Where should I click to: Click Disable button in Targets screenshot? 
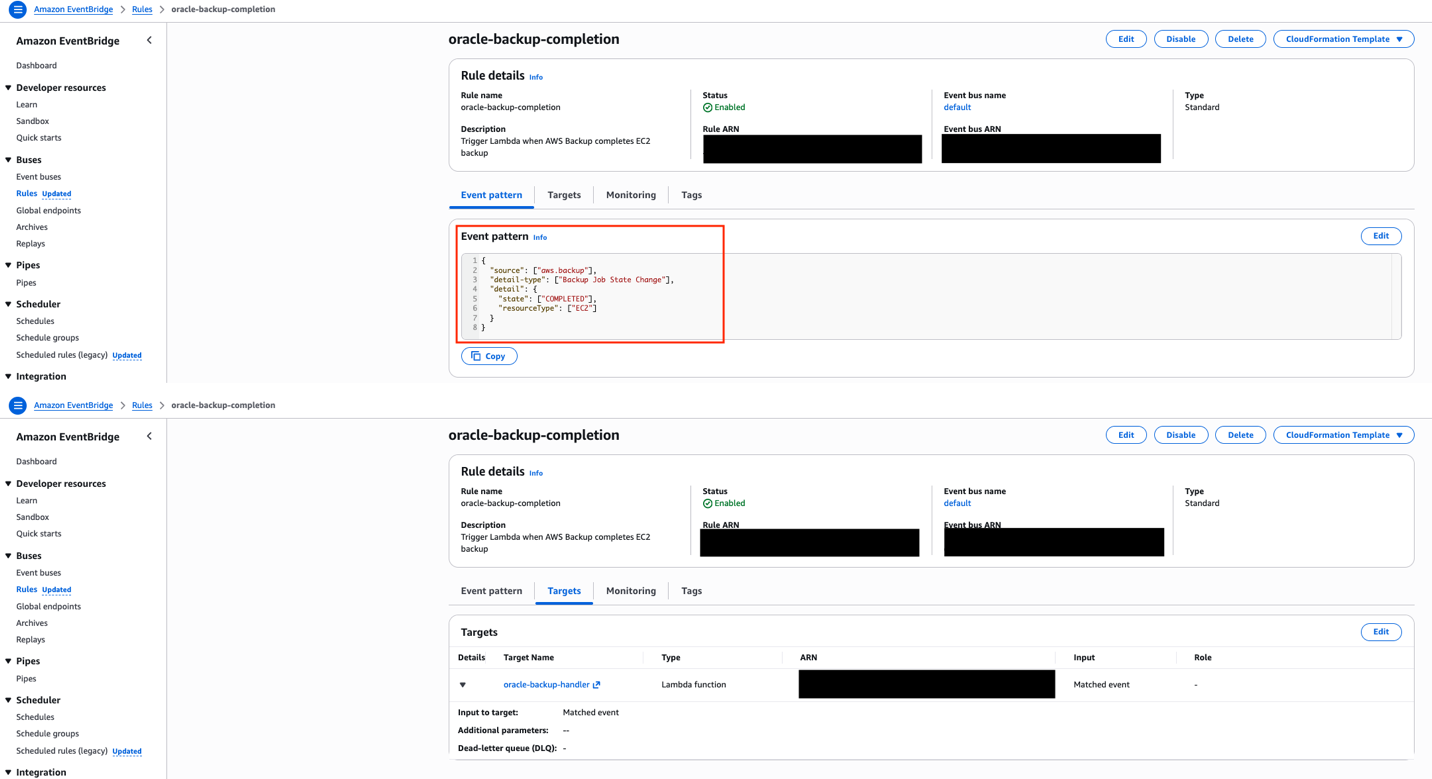[x=1180, y=435]
